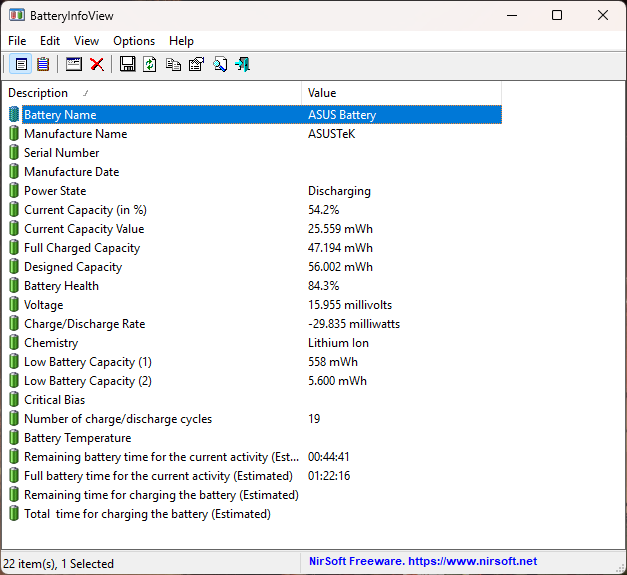Open the NirSoft Freeware website link

tap(423, 561)
